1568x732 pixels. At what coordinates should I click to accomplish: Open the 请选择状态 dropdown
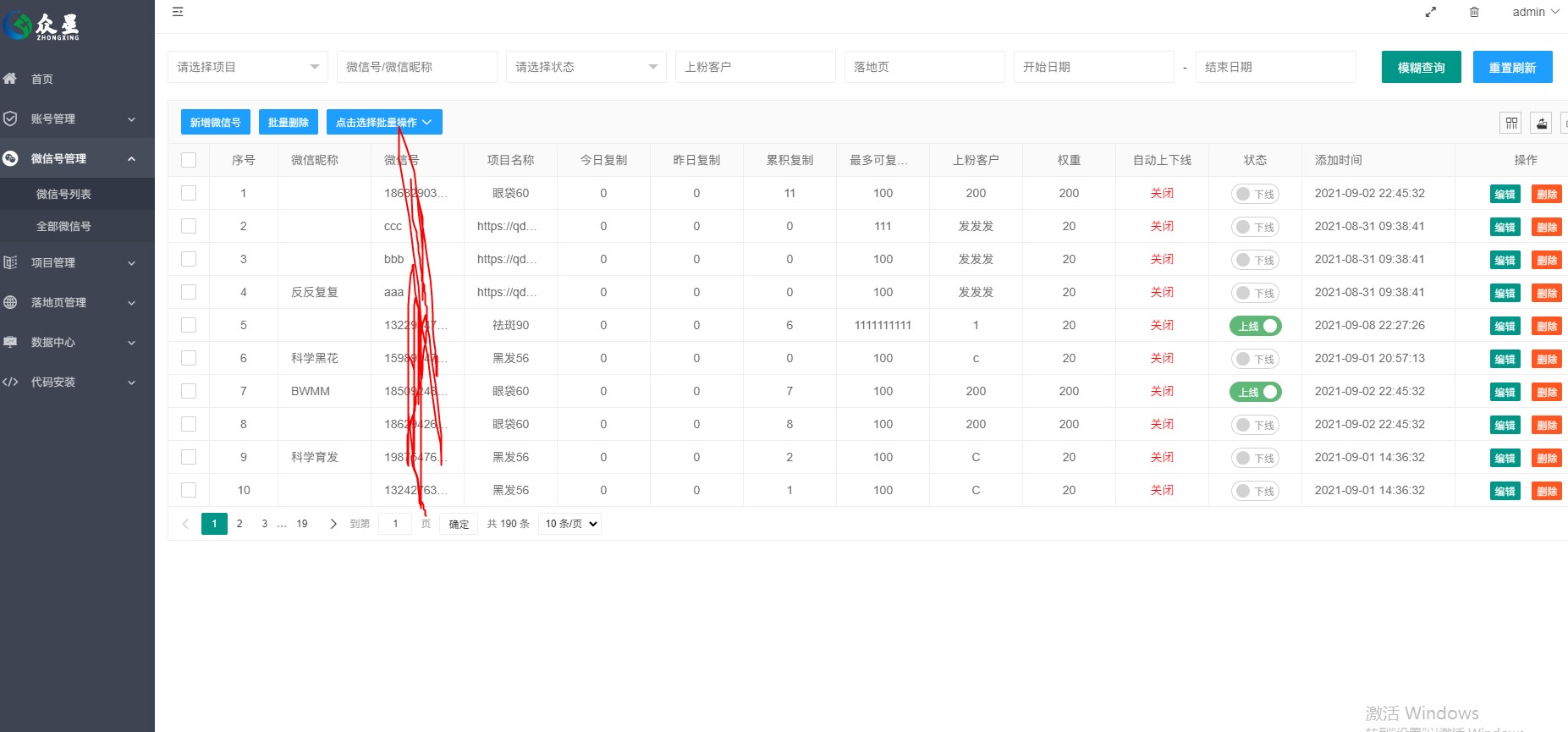(x=586, y=67)
